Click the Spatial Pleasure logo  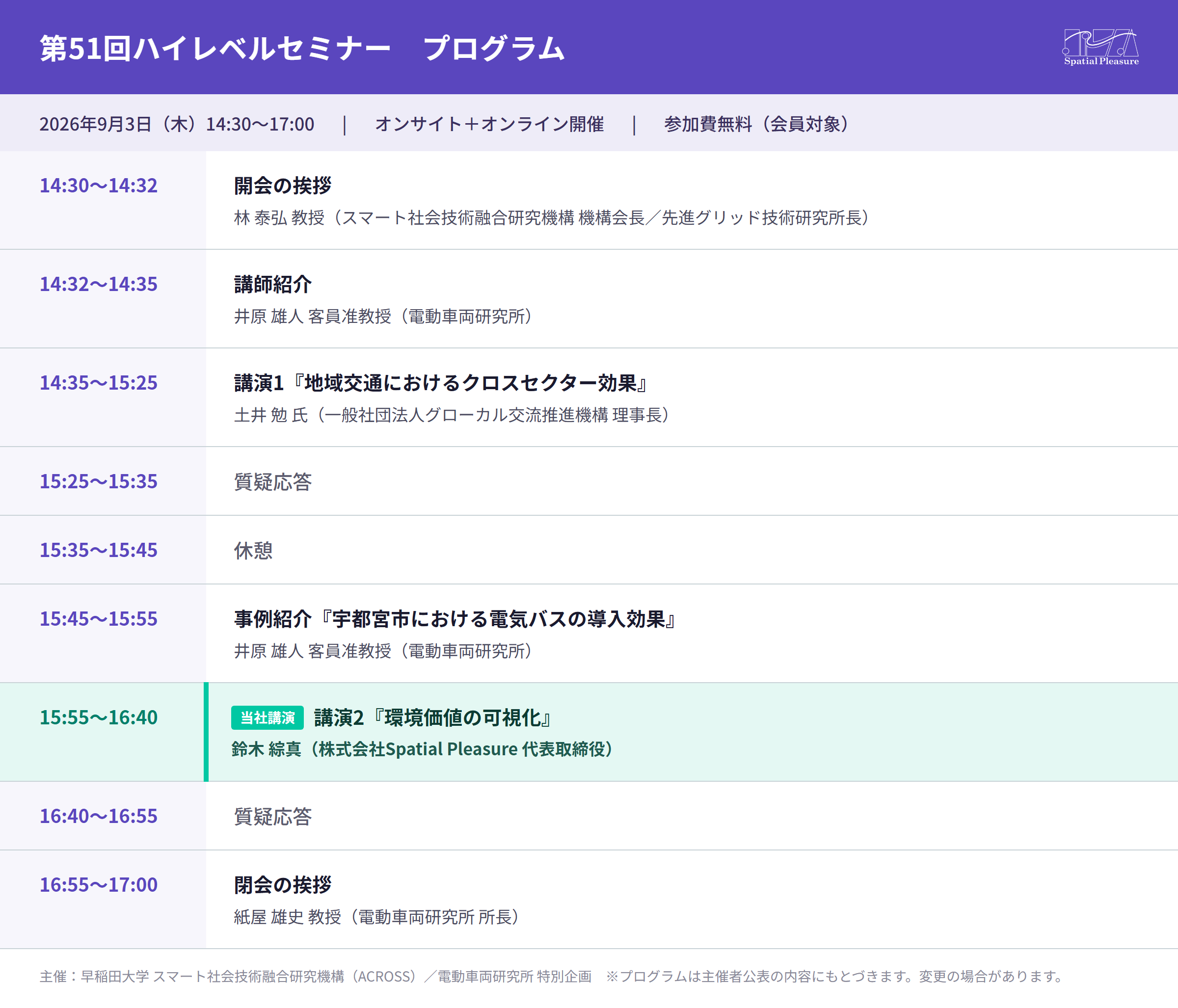(x=1100, y=47)
